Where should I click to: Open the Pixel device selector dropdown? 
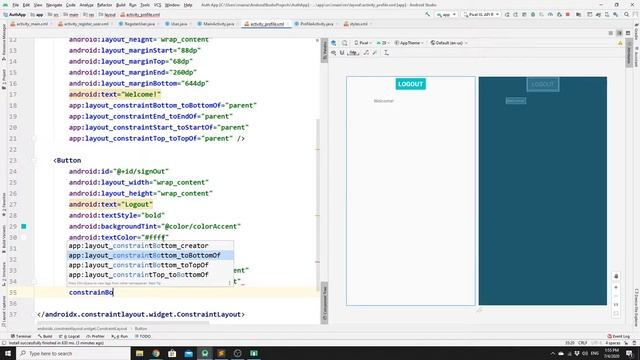pos(481,14)
